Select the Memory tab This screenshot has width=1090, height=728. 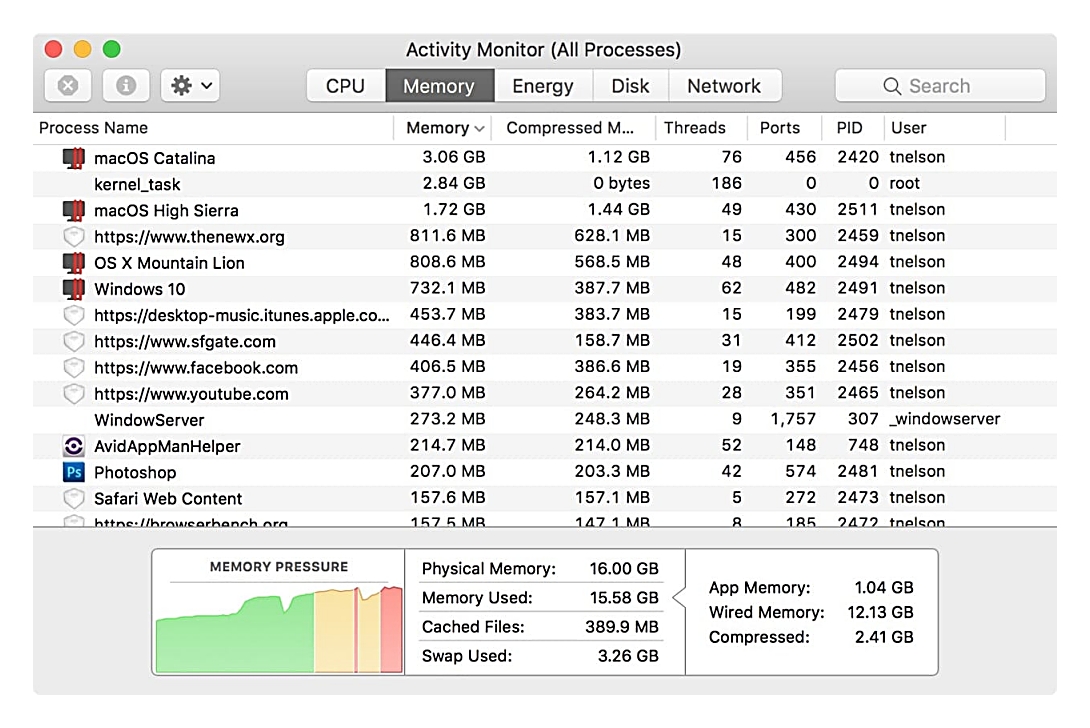point(439,86)
